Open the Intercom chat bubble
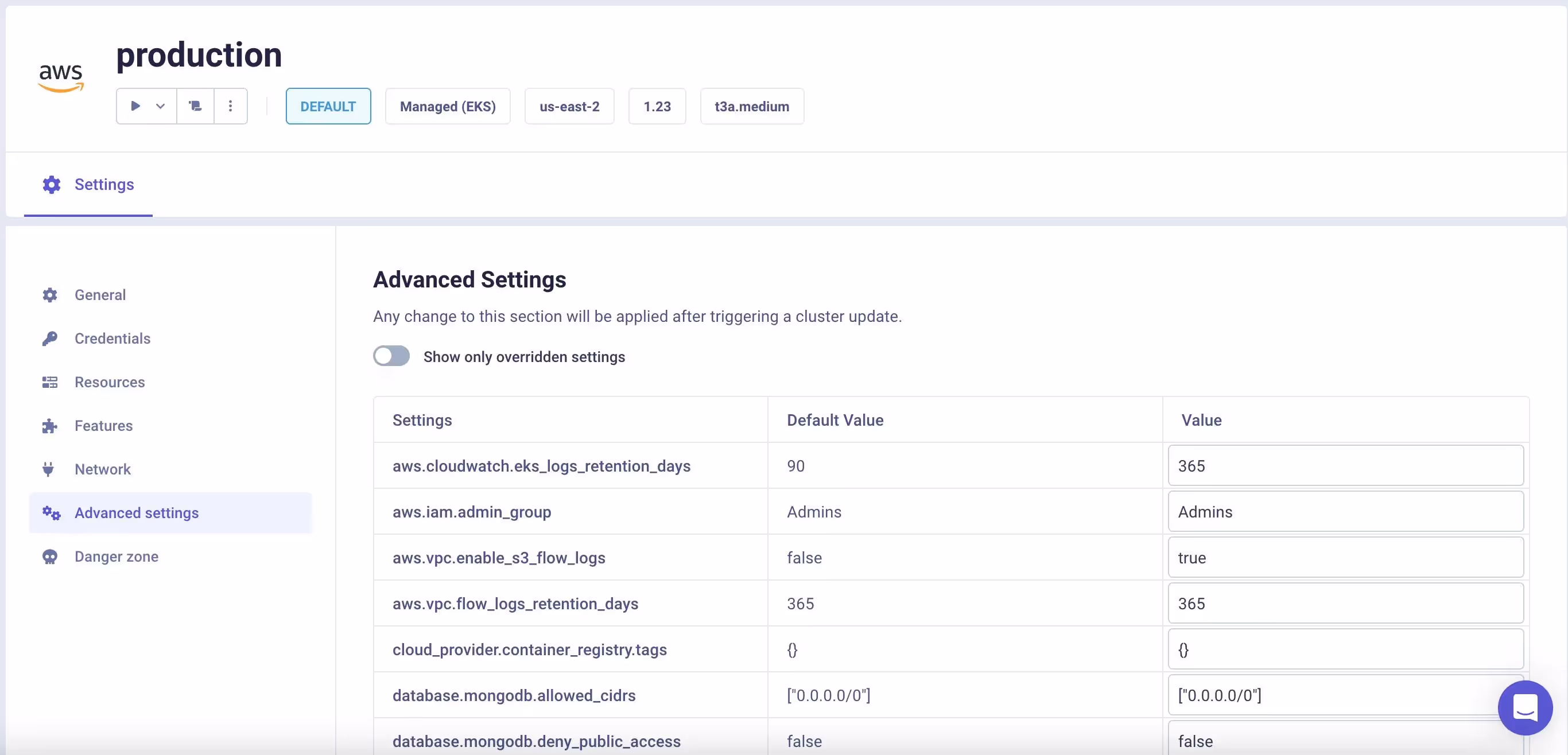The height and width of the screenshot is (755, 1568). 1524,707
